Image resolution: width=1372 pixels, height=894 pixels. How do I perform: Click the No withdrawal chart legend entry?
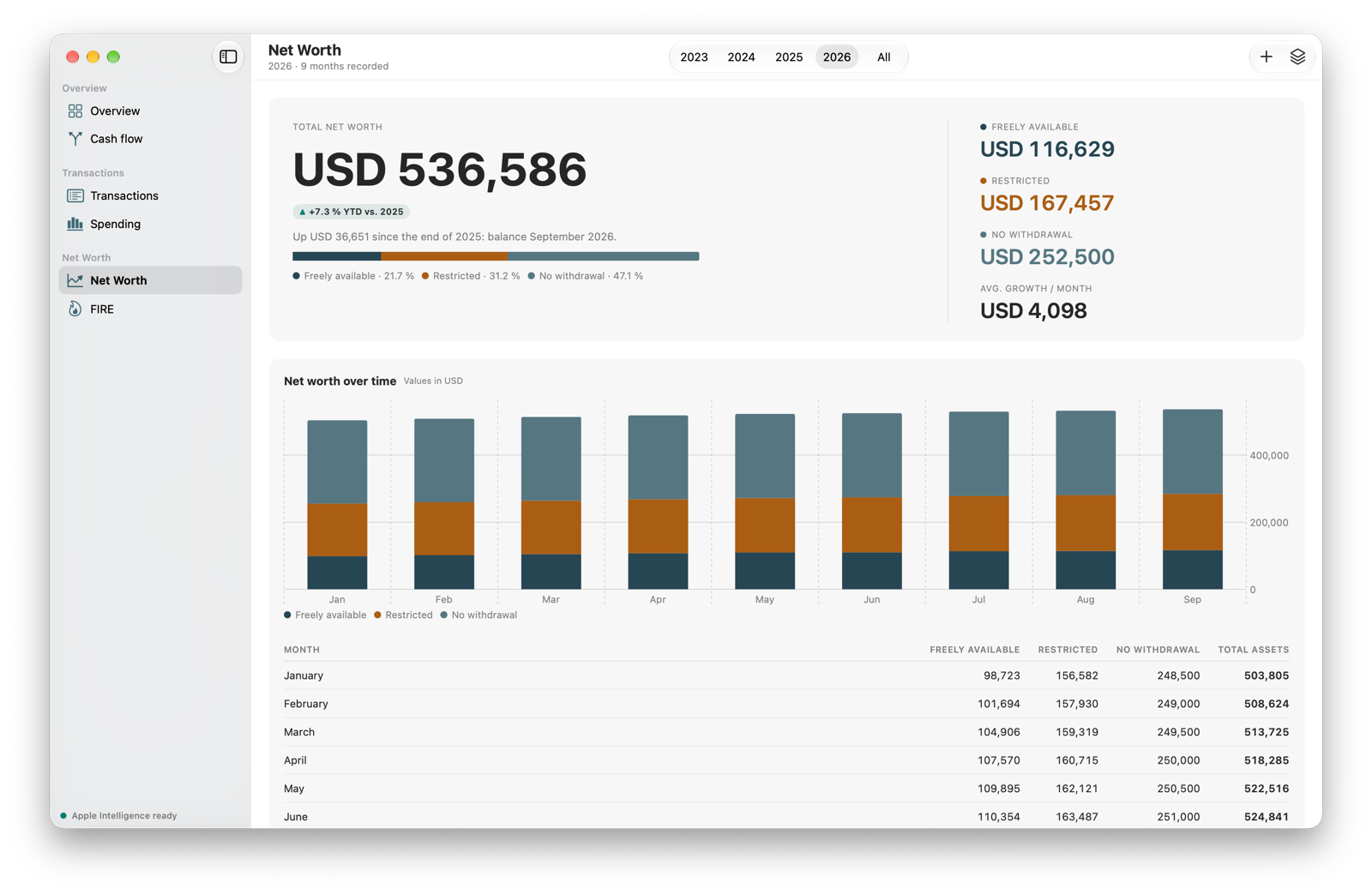[x=478, y=615]
